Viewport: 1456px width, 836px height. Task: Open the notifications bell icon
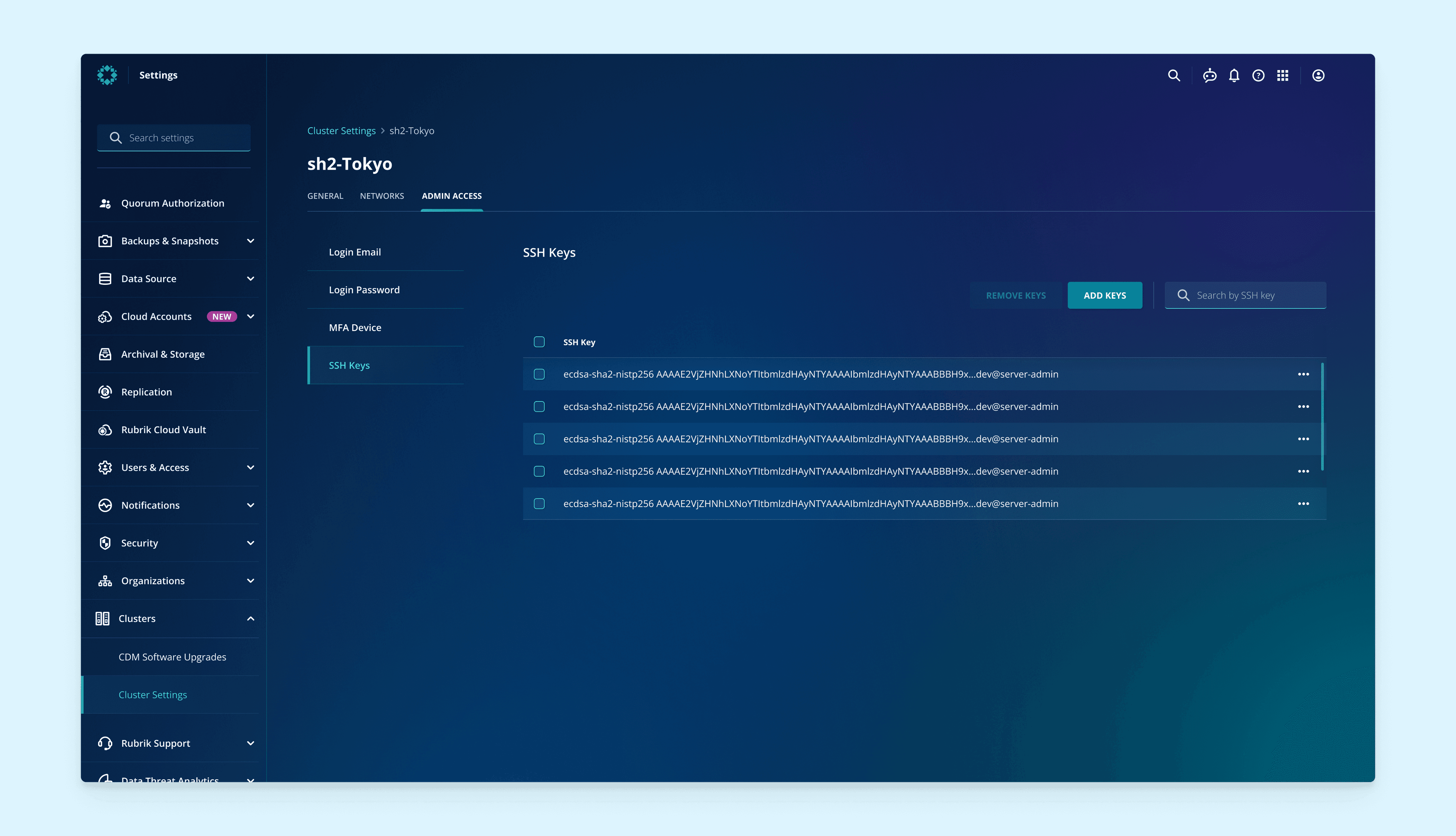1234,75
